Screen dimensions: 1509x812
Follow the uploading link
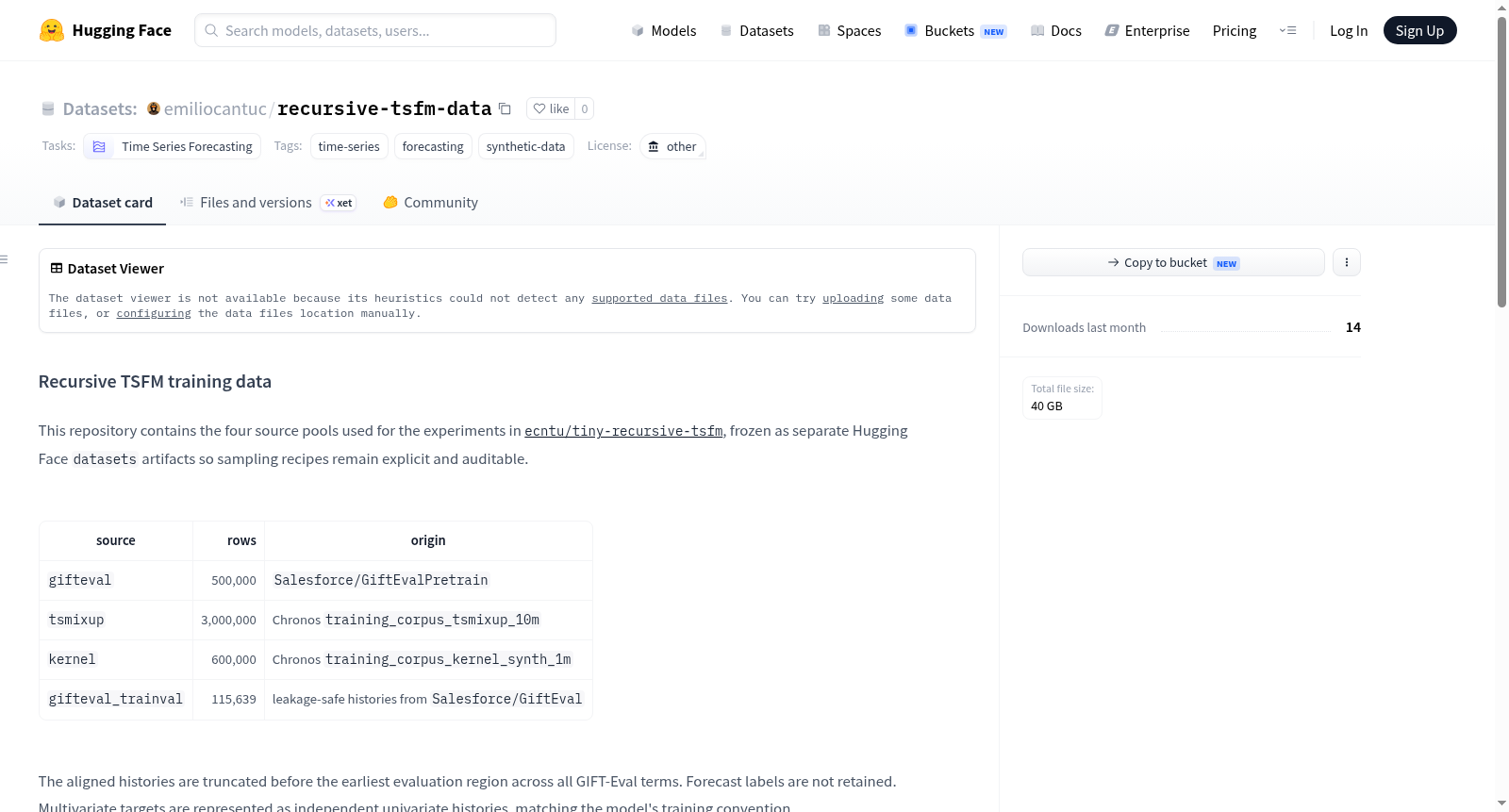point(853,298)
